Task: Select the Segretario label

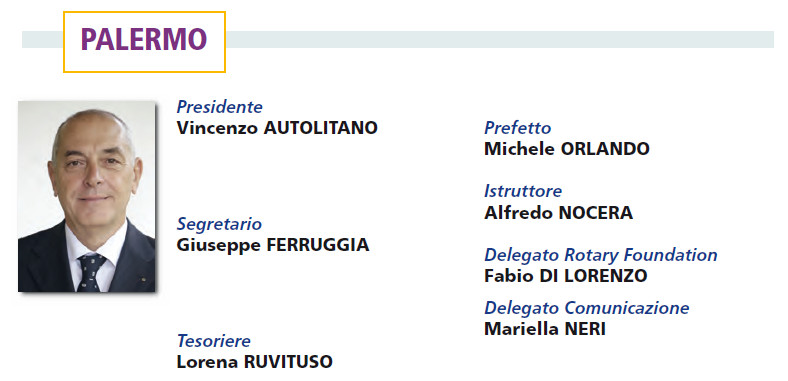Action: pos(219,224)
